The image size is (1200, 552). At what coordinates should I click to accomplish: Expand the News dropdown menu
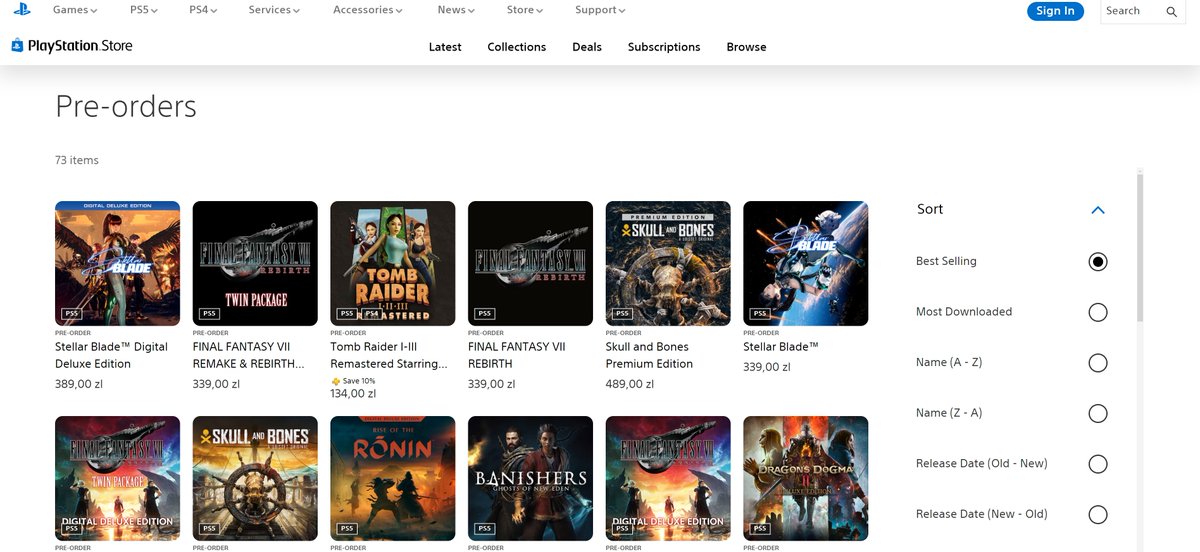tap(456, 10)
